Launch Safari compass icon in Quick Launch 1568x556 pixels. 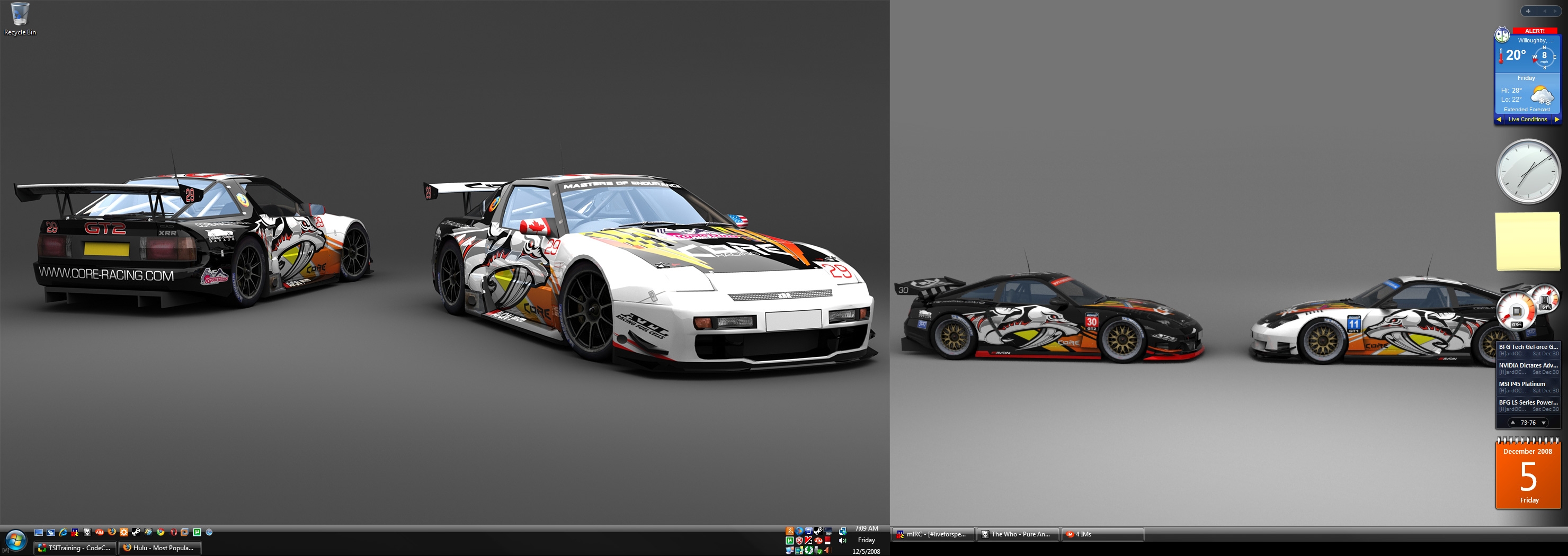coord(209,532)
